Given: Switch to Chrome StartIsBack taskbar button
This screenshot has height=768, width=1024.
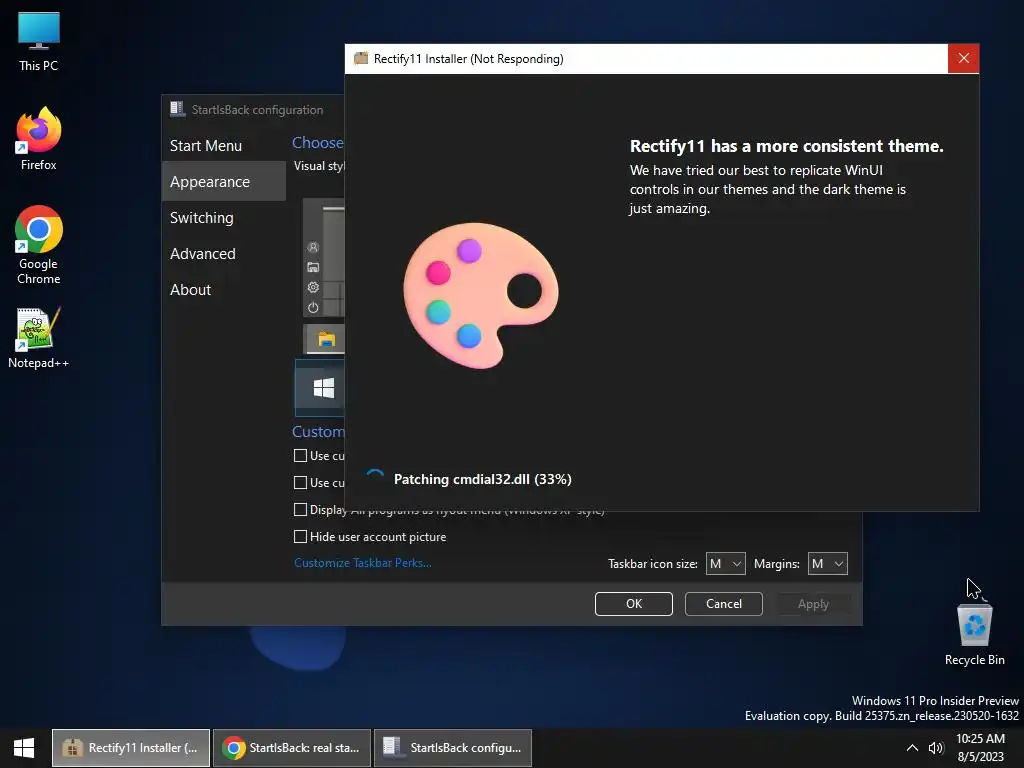Looking at the screenshot, I should 292,748.
